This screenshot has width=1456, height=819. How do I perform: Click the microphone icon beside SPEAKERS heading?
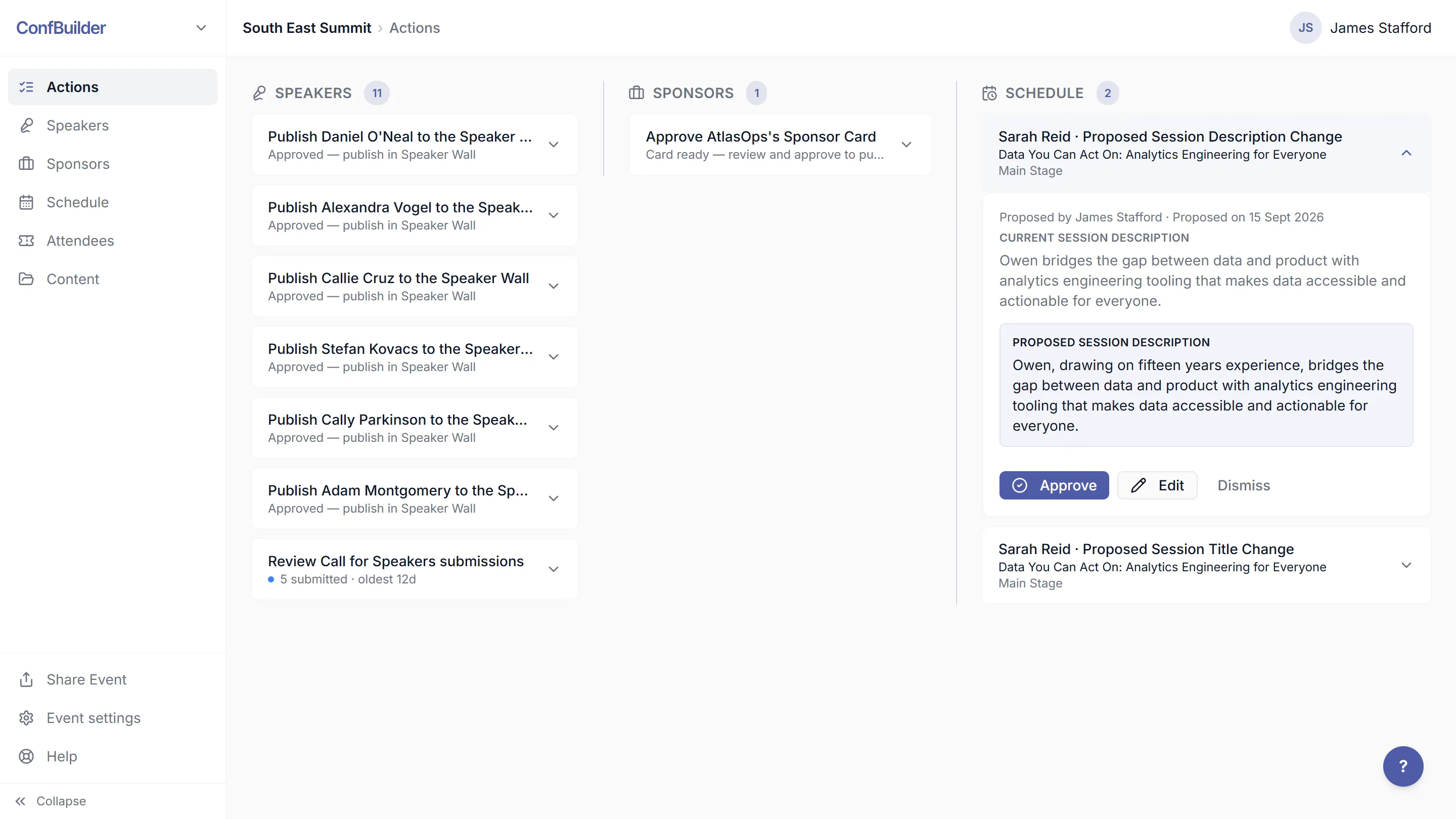[x=259, y=93]
